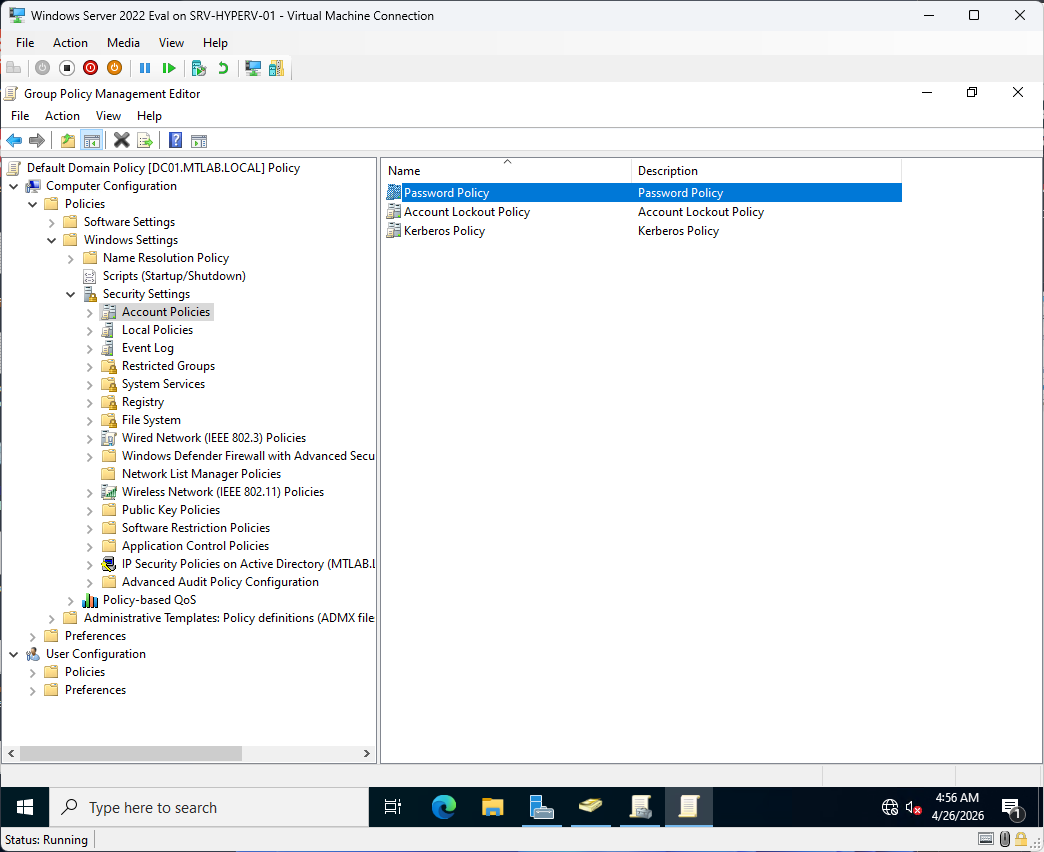Viewport: 1044px width, 852px height.
Task: Click the Revert green arrow icon
Action: 223,68
